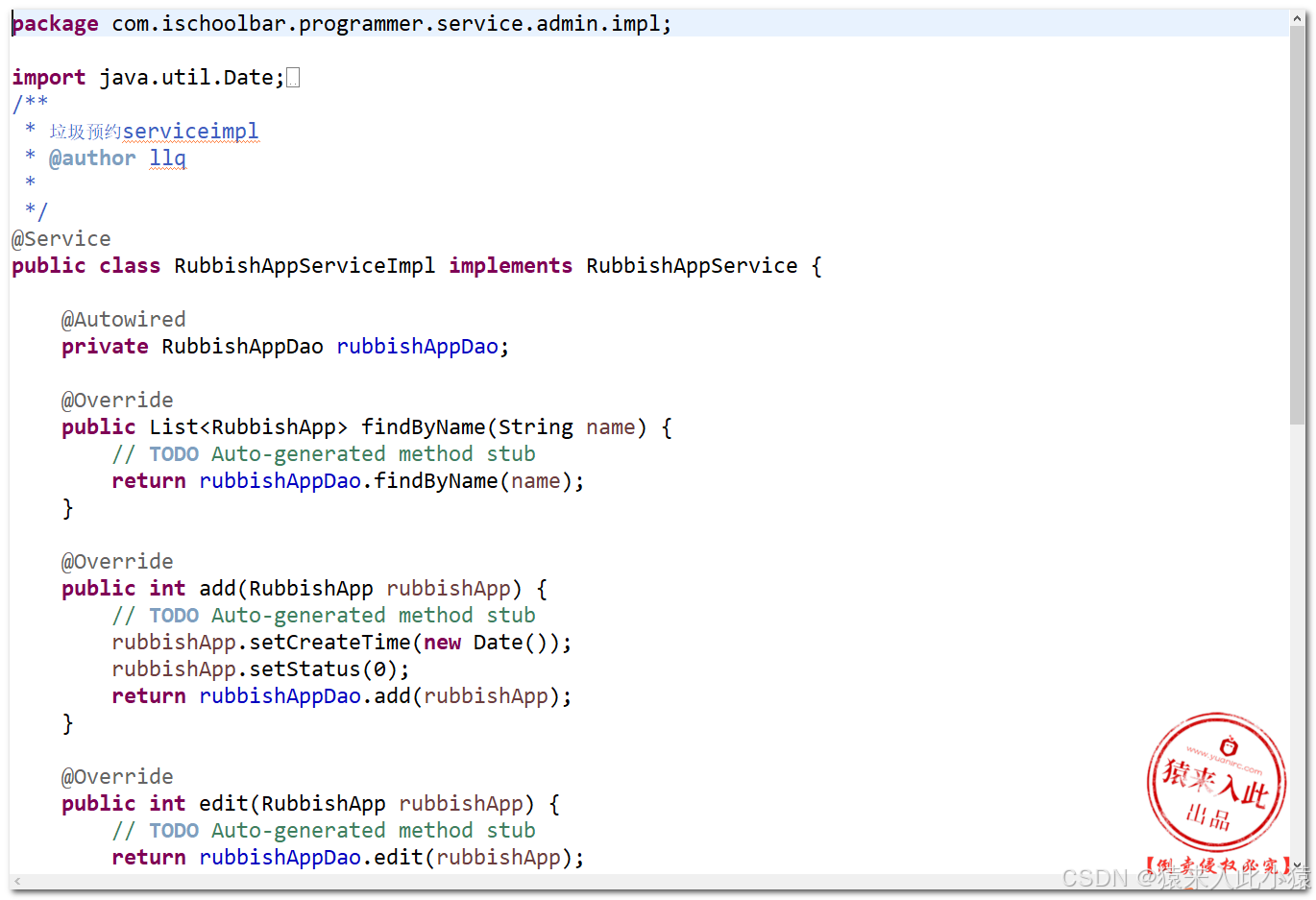Click the TODO comment inside the add method
Image resolution: width=1316 pixels, height=900 pixels.
[x=324, y=616]
